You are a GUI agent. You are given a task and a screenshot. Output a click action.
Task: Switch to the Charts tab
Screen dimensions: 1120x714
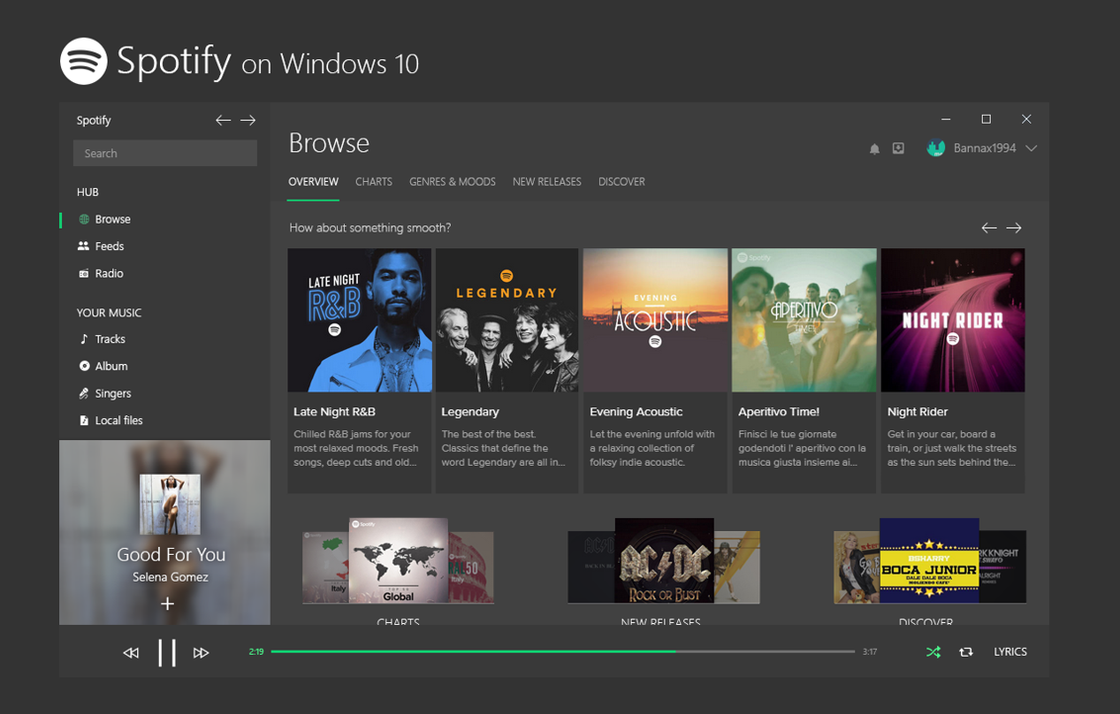[x=373, y=182]
